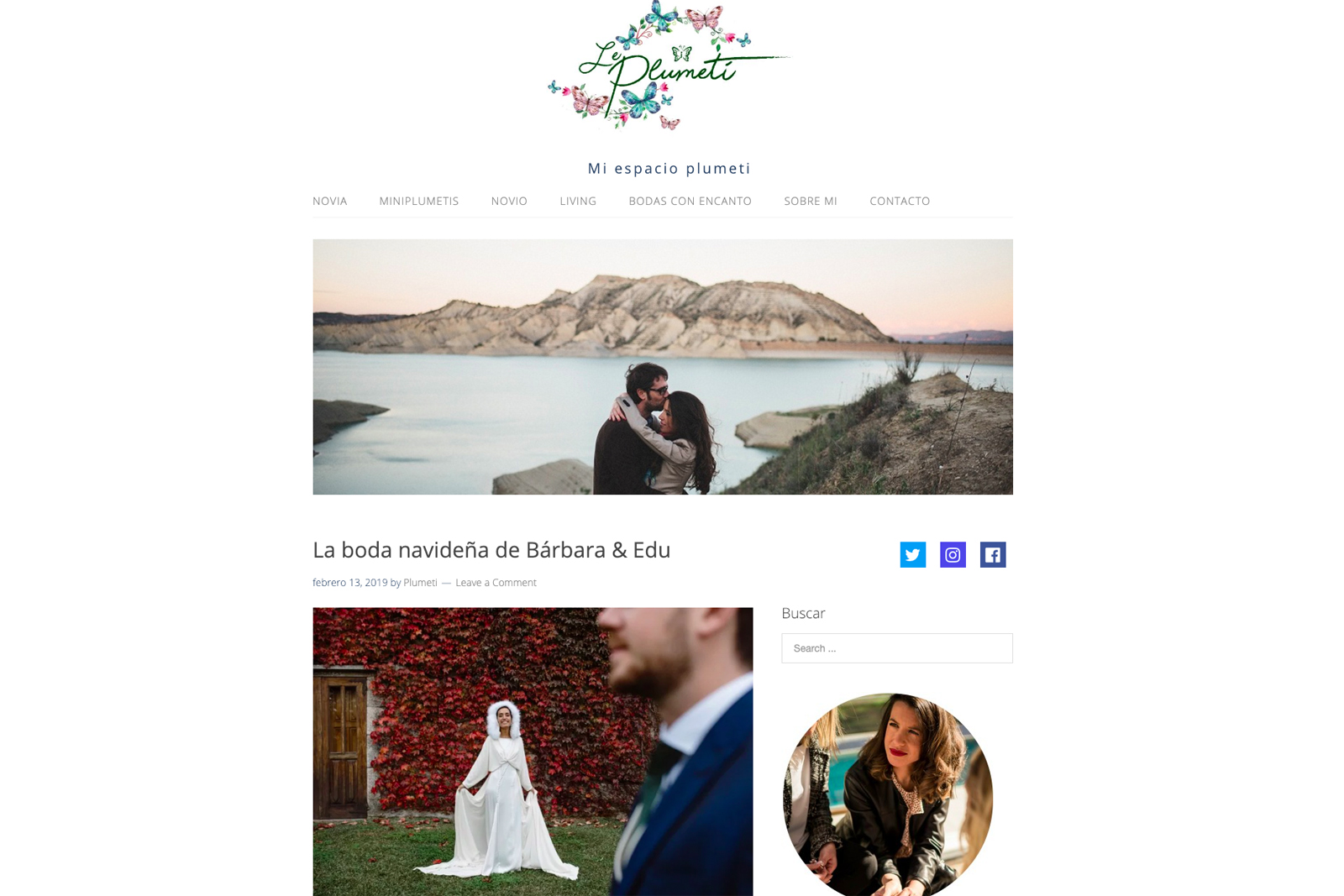Go to the LIVING section

[x=578, y=201]
